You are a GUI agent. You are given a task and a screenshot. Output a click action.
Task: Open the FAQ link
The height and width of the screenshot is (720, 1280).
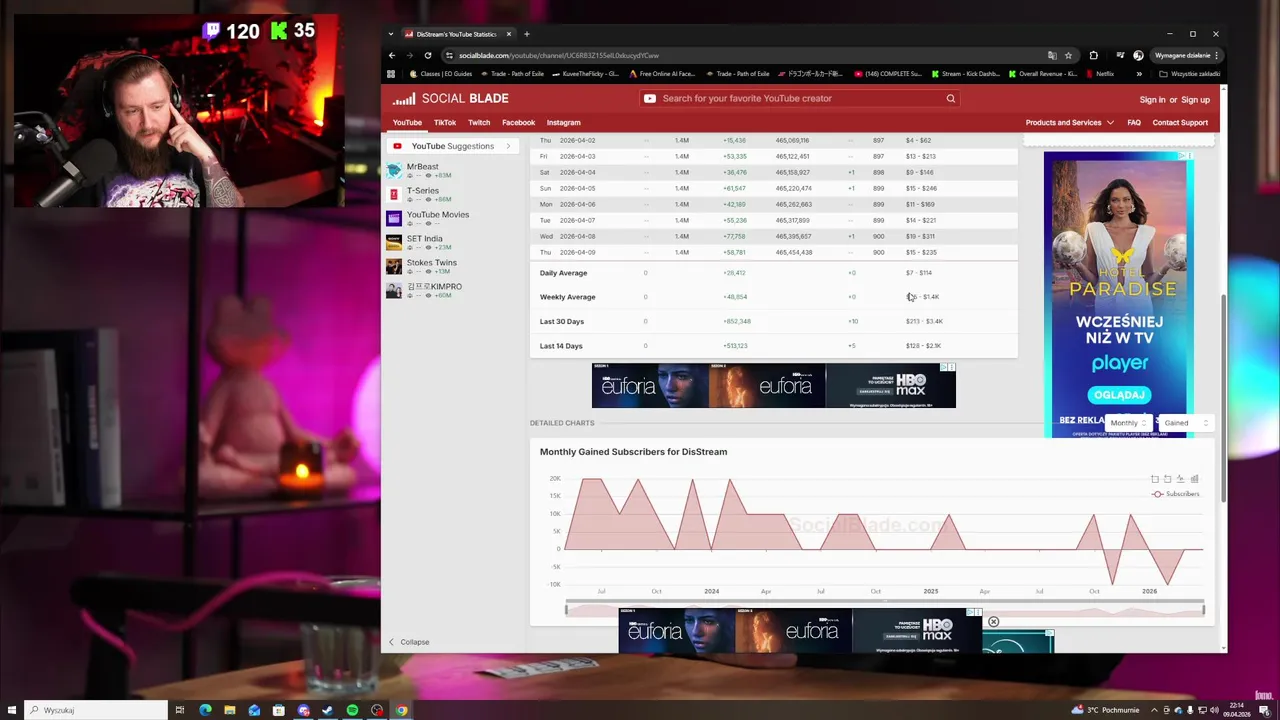pos(1134,122)
